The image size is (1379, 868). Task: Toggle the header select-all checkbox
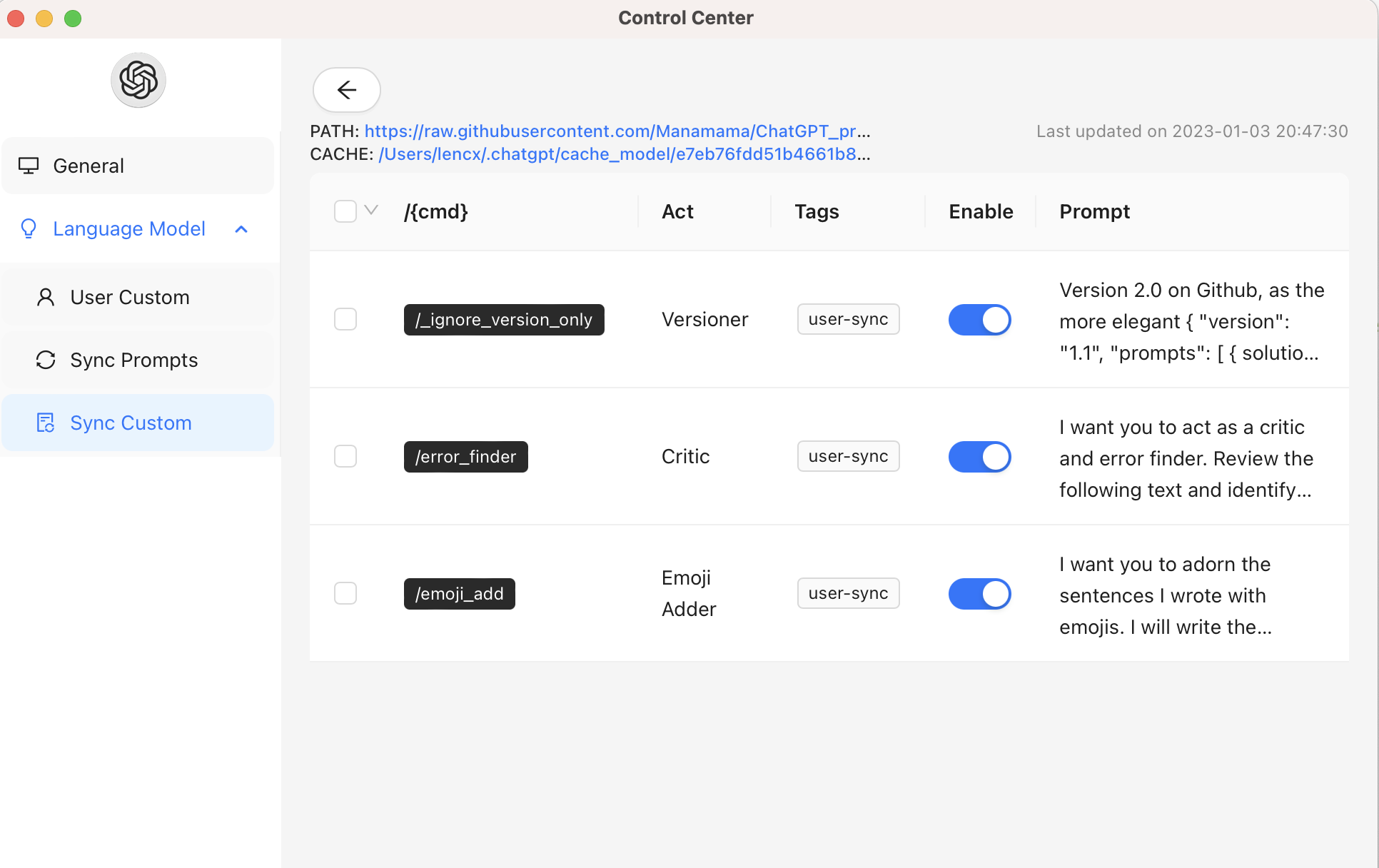pos(345,211)
